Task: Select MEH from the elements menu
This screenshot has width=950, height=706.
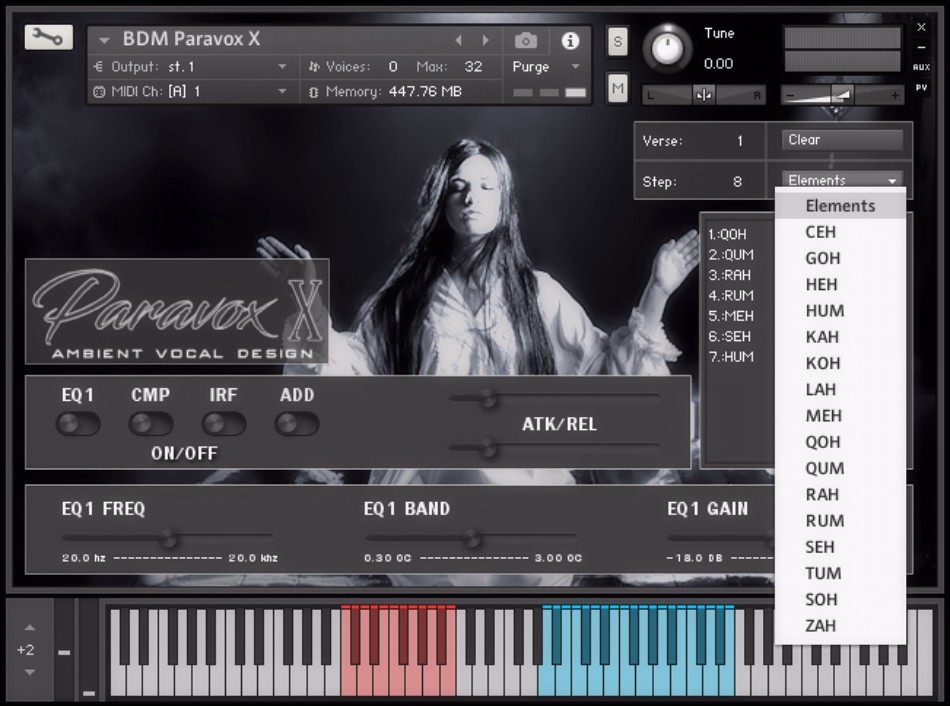Action: (840, 416)
